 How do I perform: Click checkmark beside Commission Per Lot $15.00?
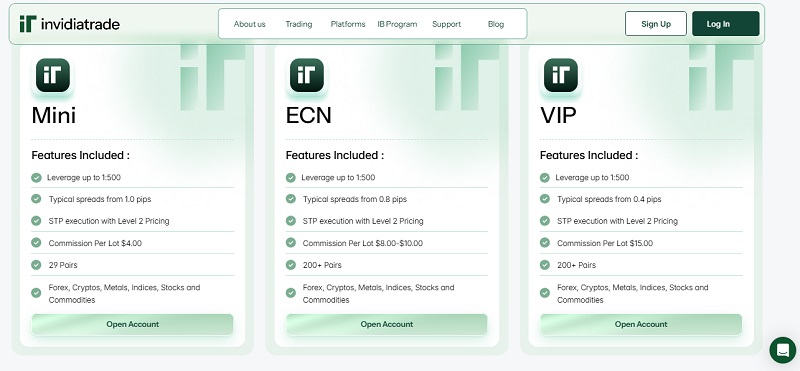tap(545, 242)
